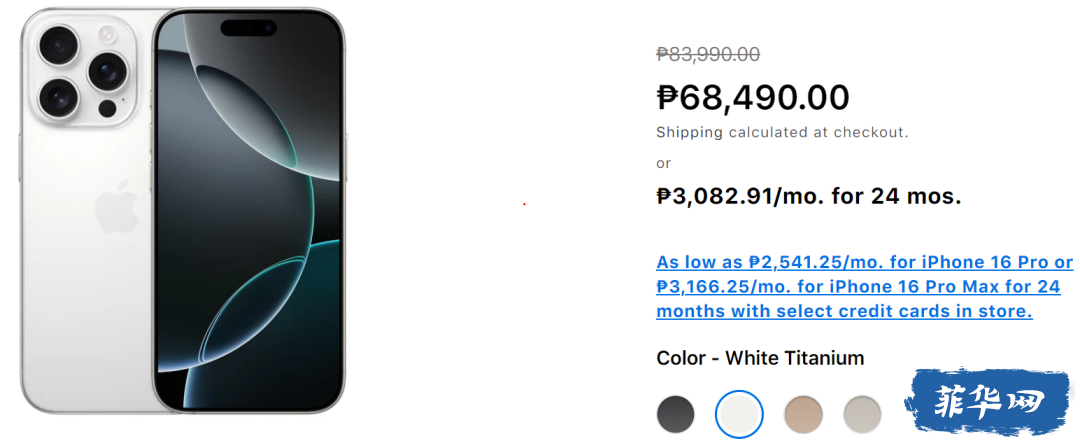Choose the selected White Titanium swatch
This screenshot has width=1080, height=448.
coord(739,413)
